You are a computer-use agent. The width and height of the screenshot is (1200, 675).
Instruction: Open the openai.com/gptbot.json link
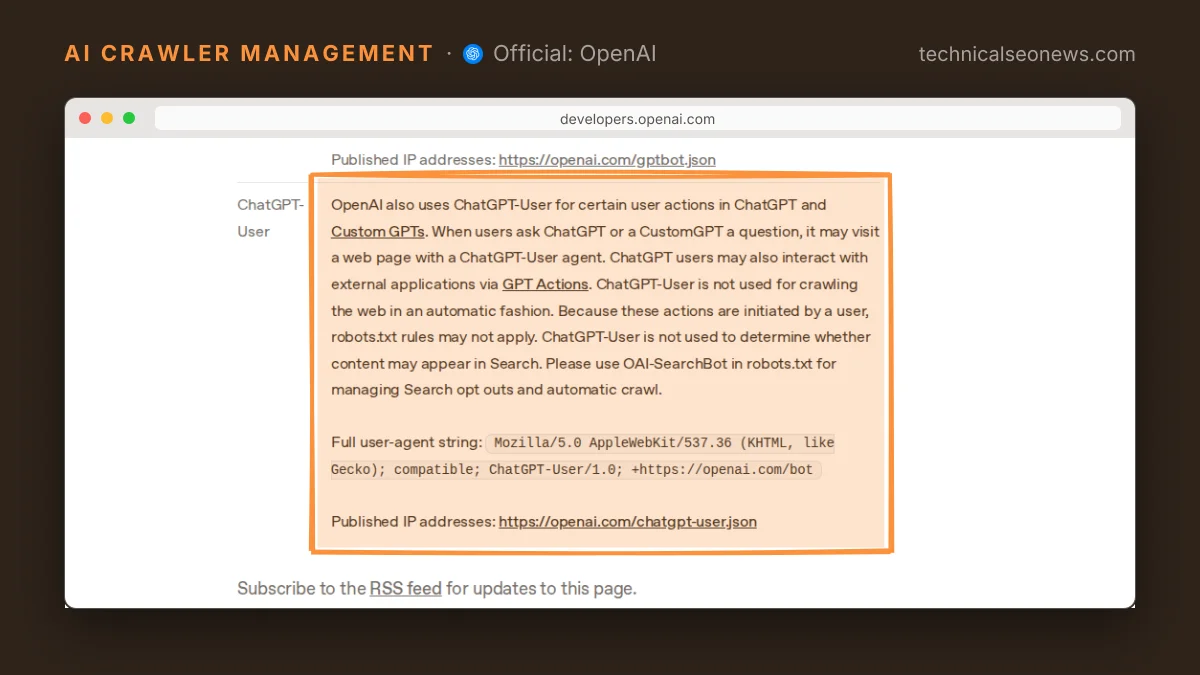(607, 160)
